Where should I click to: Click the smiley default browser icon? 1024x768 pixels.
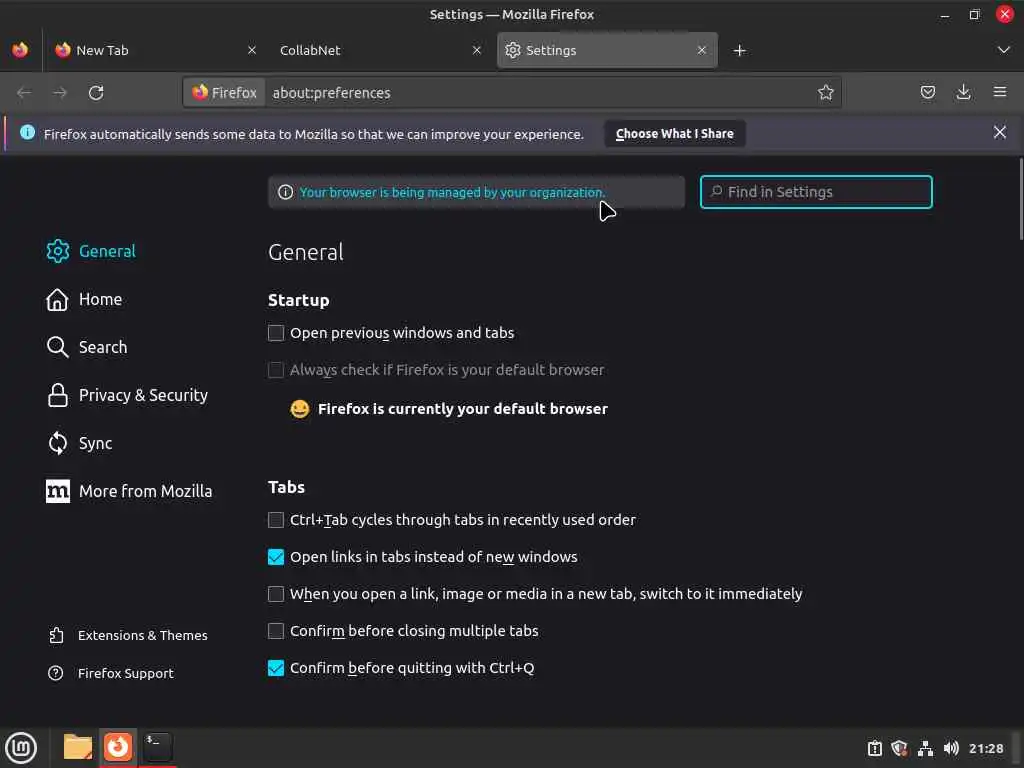(x=300, y=409)
